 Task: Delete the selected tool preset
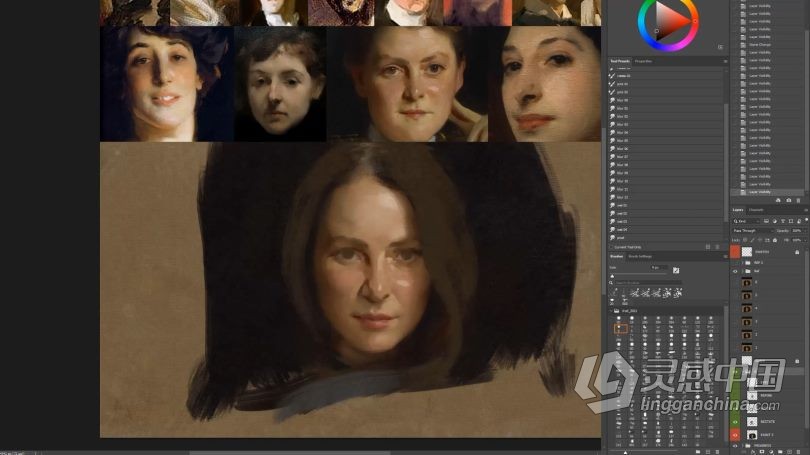[x=718, y=247]
